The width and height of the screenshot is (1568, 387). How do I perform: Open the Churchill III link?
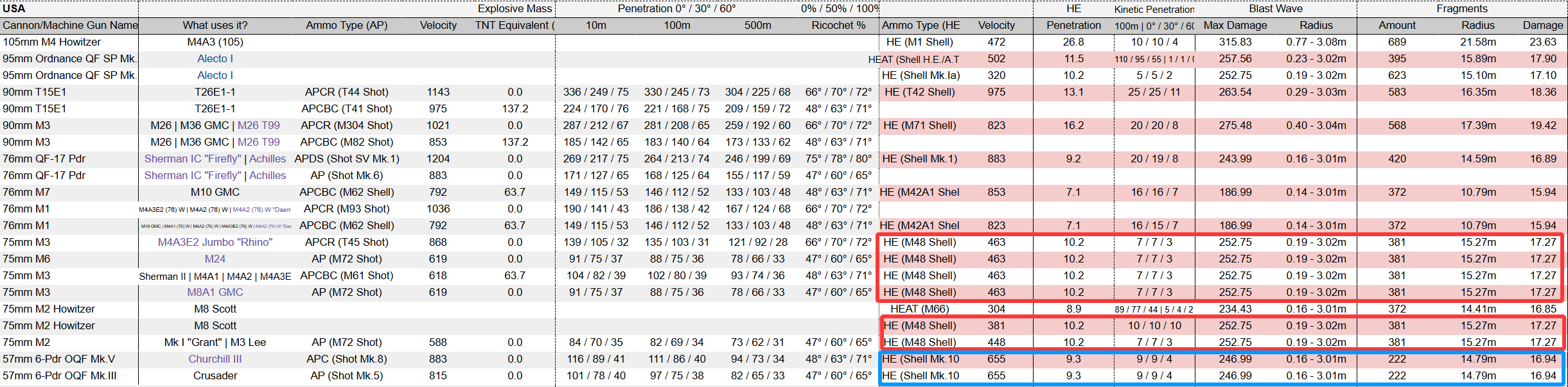(x=215, y=359)
